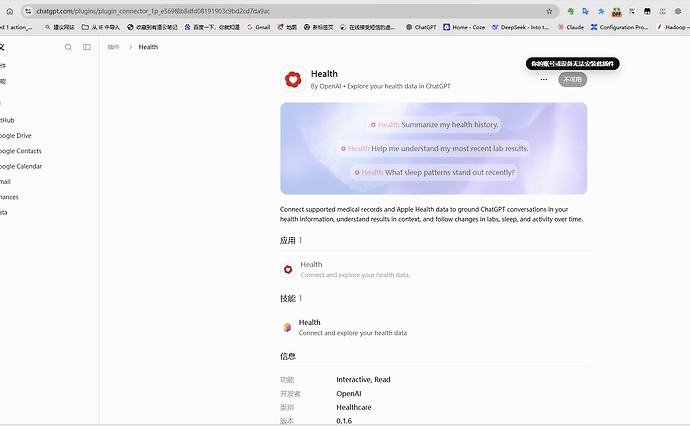Select the Finances sidebar item

point(9,197)
